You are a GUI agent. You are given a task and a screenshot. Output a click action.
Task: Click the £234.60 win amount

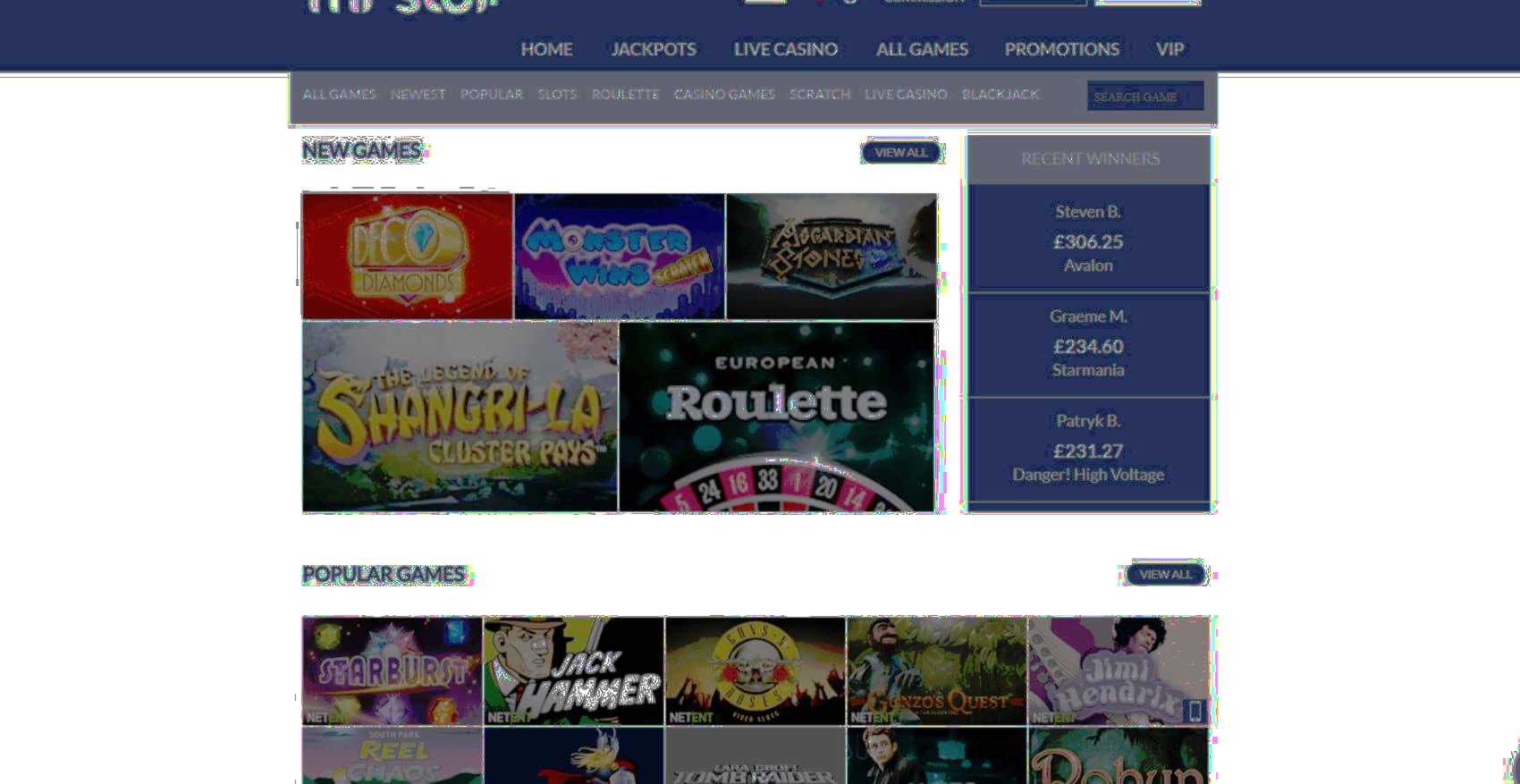click(1088, 347)
